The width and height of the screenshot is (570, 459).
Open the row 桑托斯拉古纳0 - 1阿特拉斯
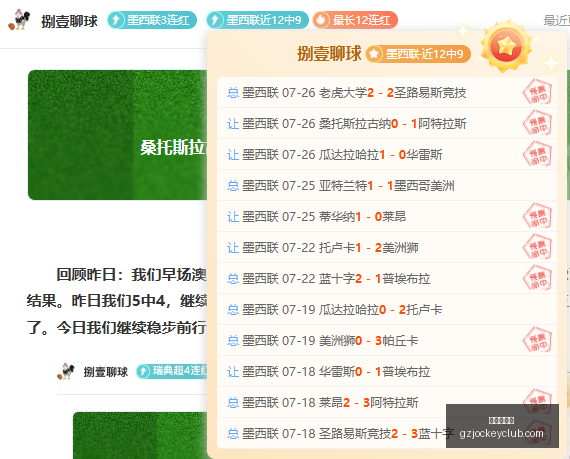coord(387,124)
